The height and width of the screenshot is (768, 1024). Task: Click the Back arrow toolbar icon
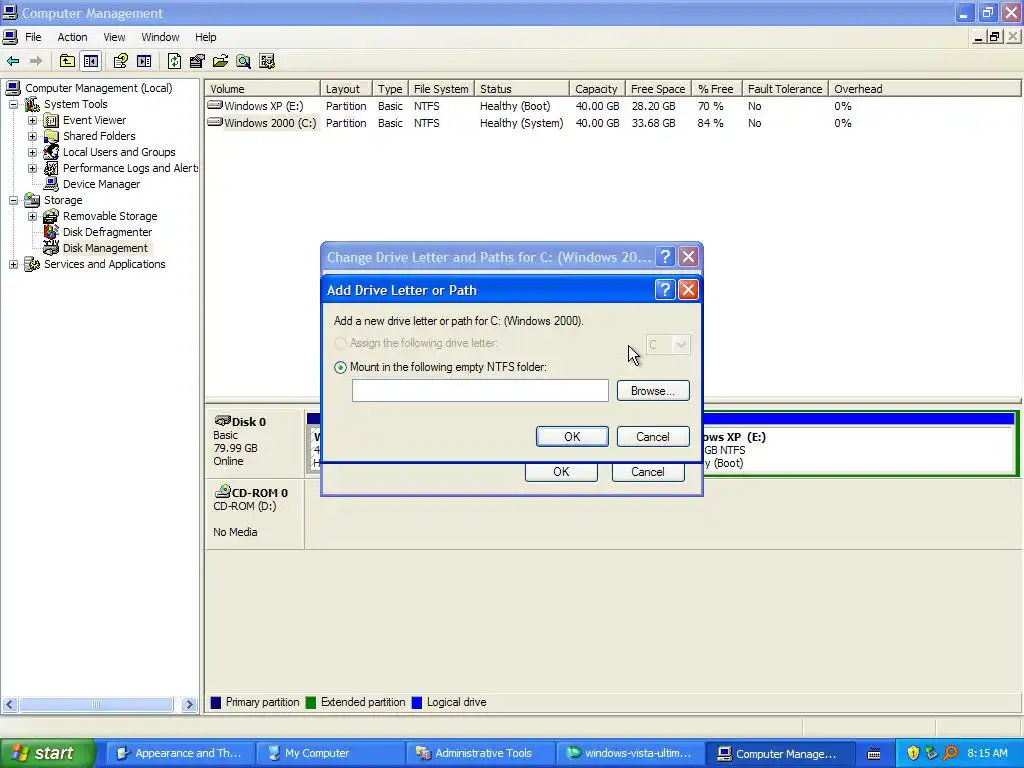coord(13,61)
